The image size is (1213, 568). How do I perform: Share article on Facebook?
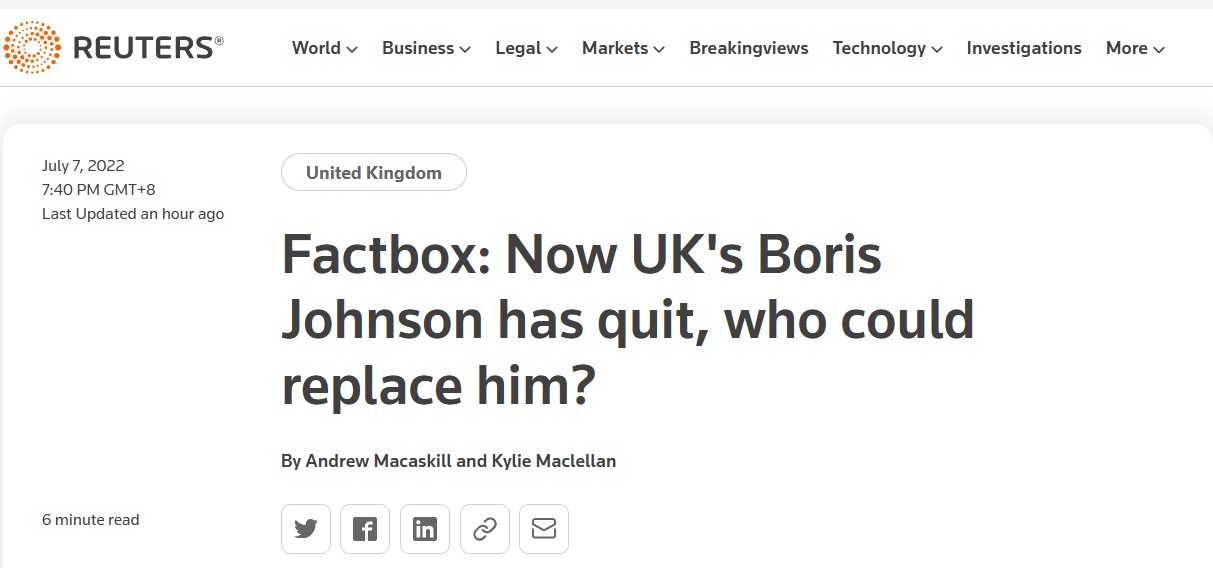coord(365,529)
